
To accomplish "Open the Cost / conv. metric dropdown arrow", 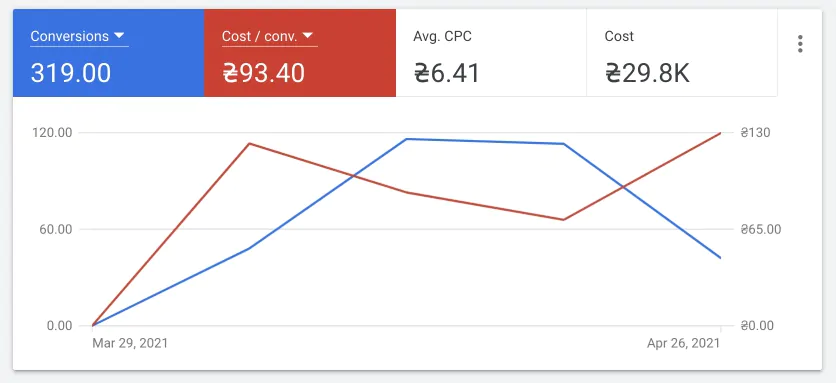I will (307, 36).
